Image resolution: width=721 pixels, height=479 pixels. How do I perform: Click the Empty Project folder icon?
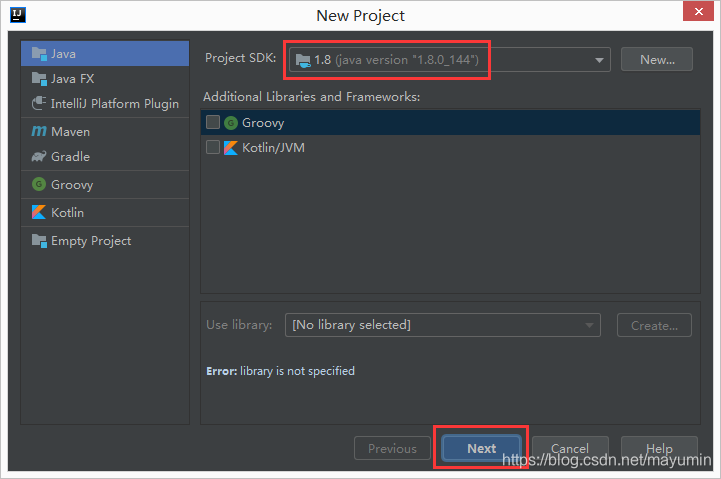coord(39,241)
